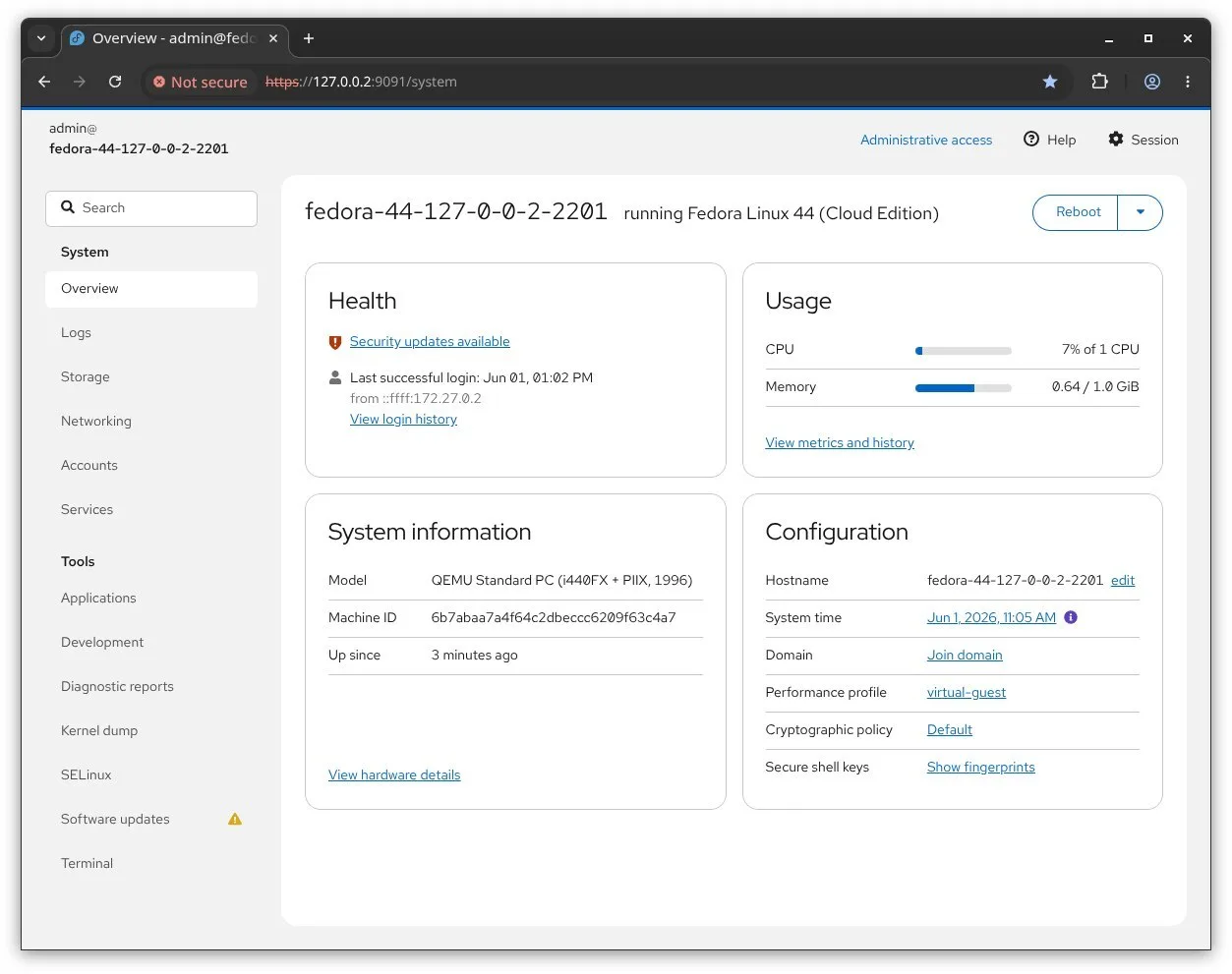Click the info icon beside System time

1071,617
